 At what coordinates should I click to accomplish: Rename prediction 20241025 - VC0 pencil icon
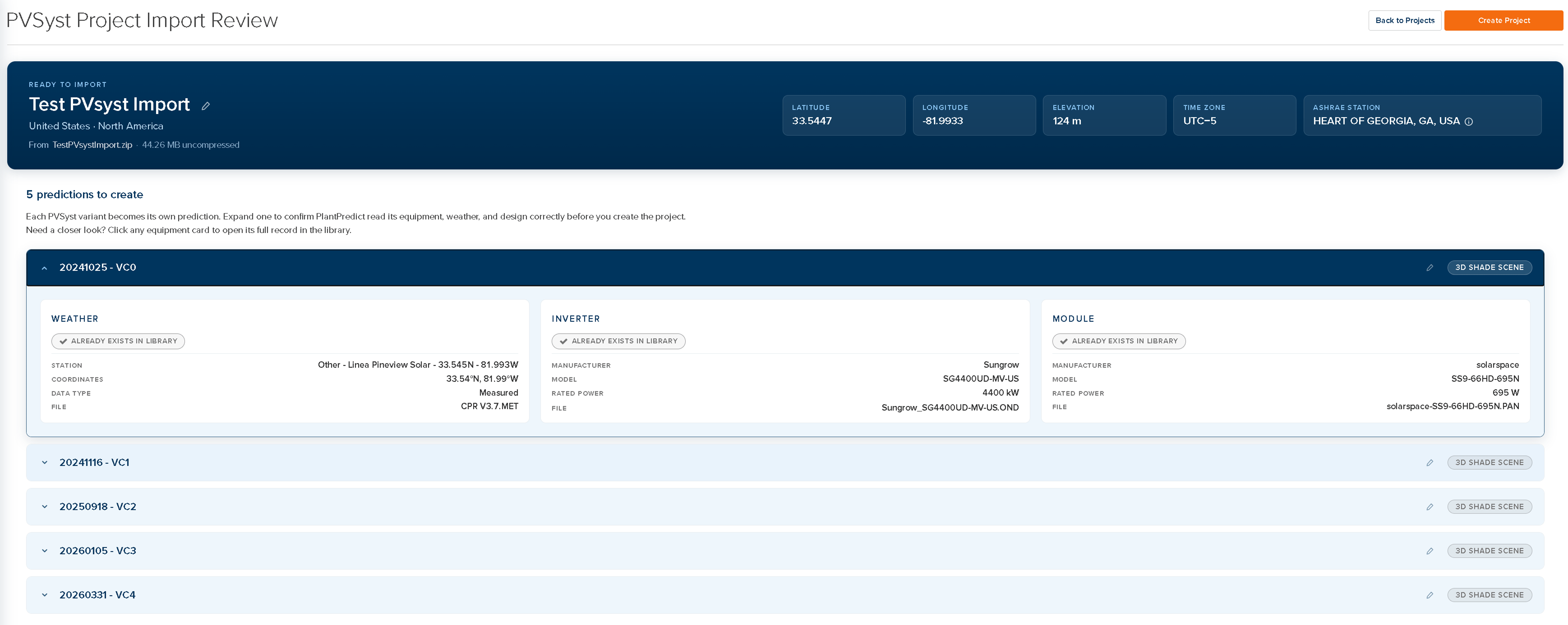click(x=1430, y=268)
